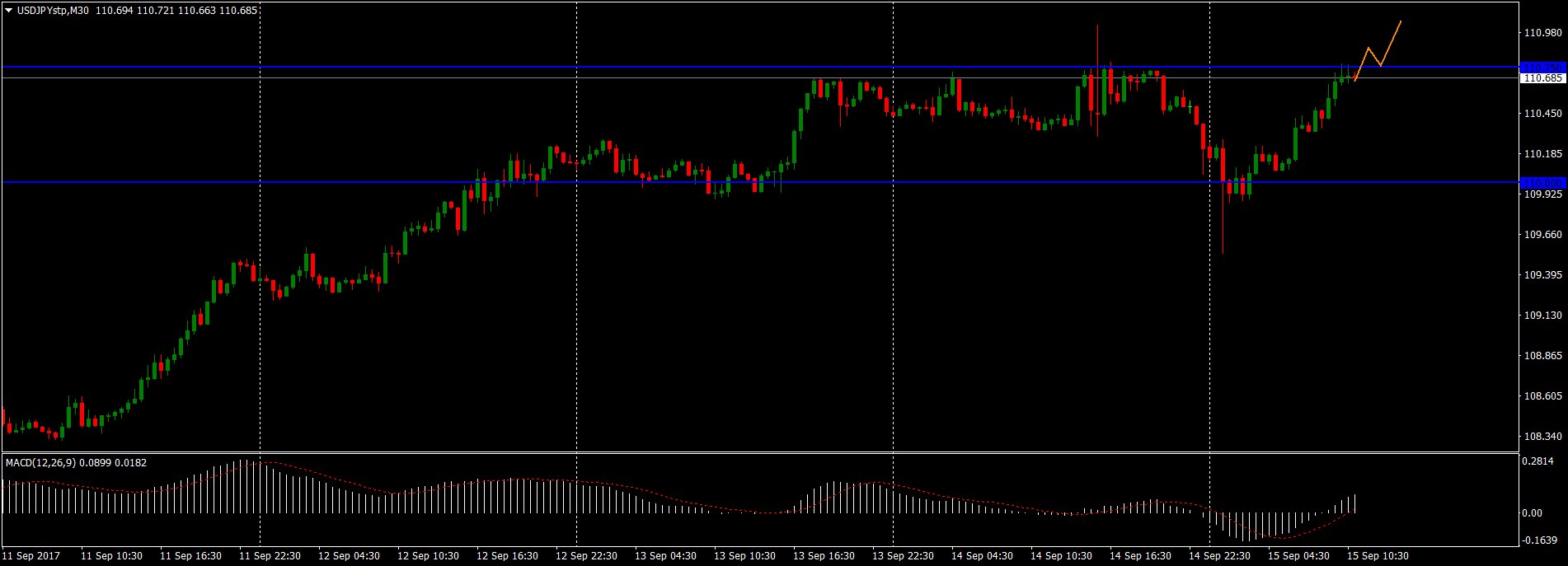Click the 109.660 price scale value
This screenshot has width=1568, height=566.
1543,235
